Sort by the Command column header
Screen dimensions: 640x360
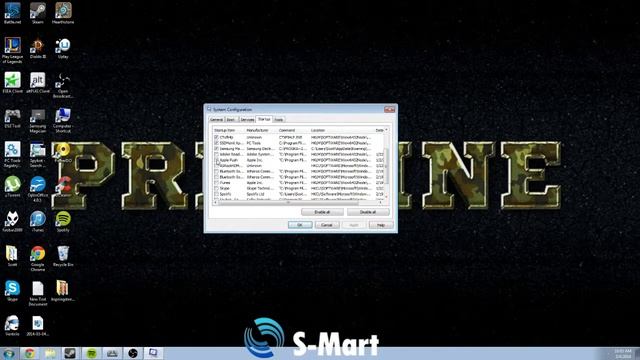293,130
